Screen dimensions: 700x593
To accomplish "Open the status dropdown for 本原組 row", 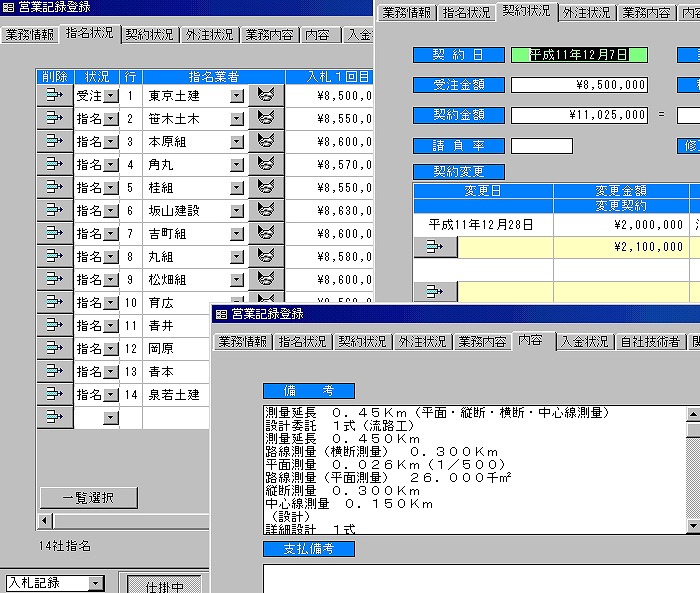I will pos(110,142).
